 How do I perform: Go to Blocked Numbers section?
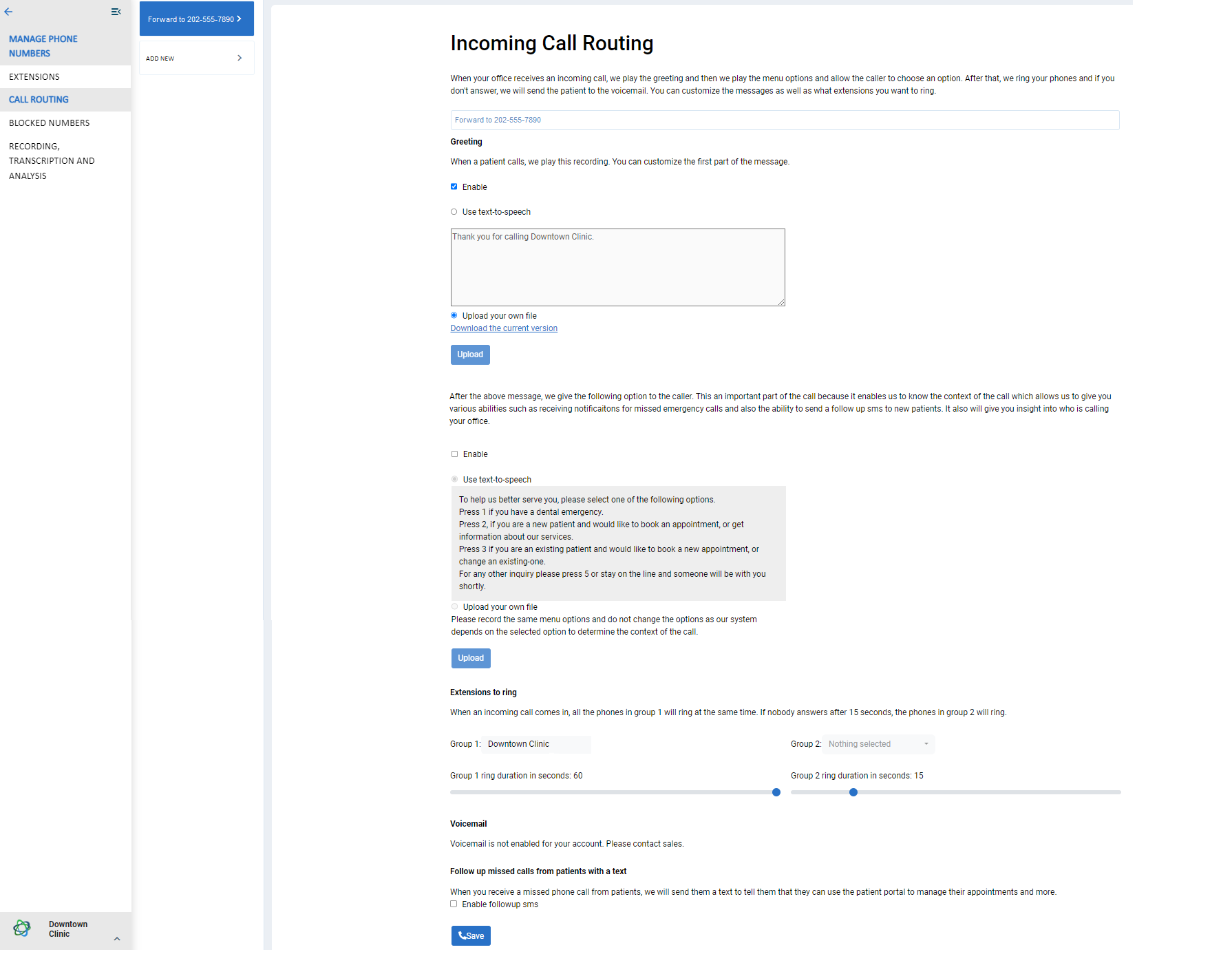point(50,123)
